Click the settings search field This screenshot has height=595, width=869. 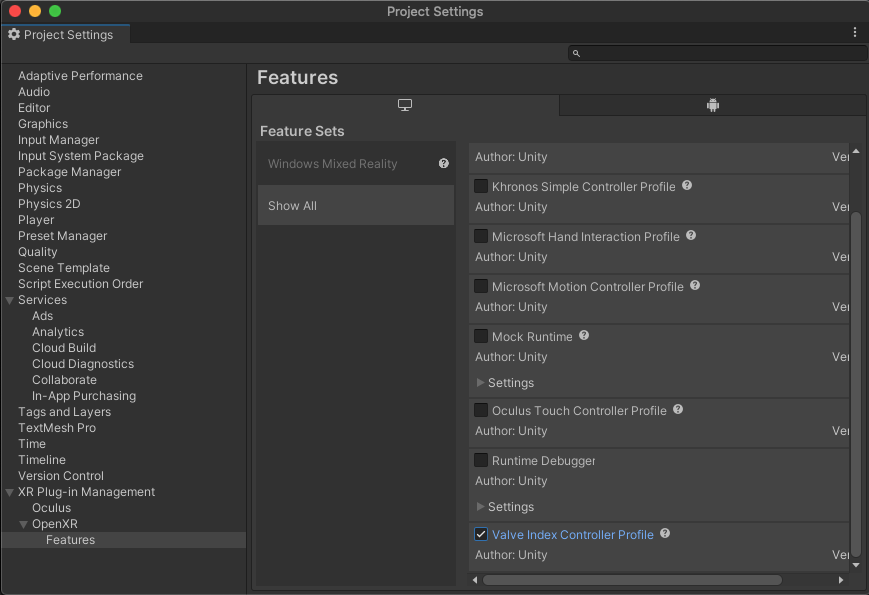click(717, 53)
